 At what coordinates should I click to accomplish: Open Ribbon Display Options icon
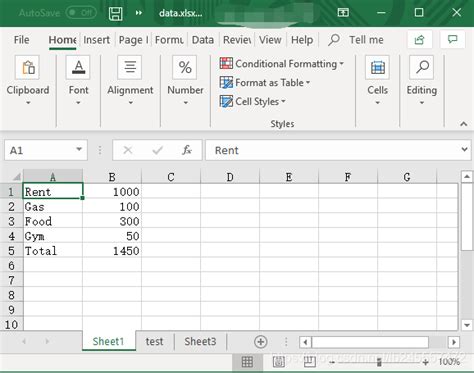(x=343, y=13)
